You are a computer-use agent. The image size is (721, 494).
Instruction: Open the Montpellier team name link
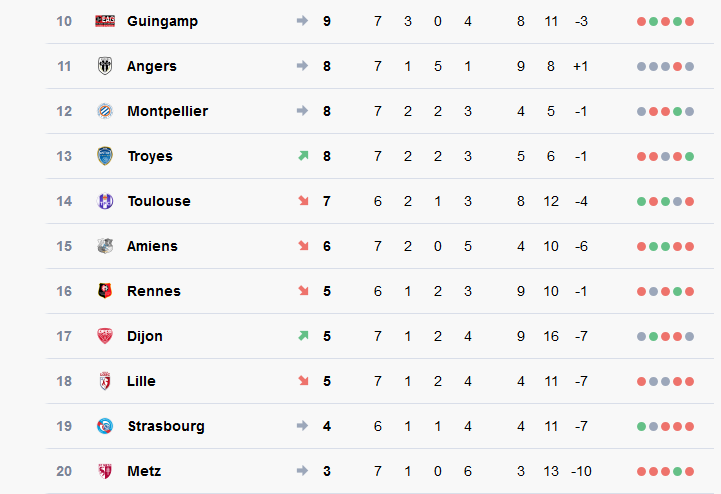[x=167, y=111]
